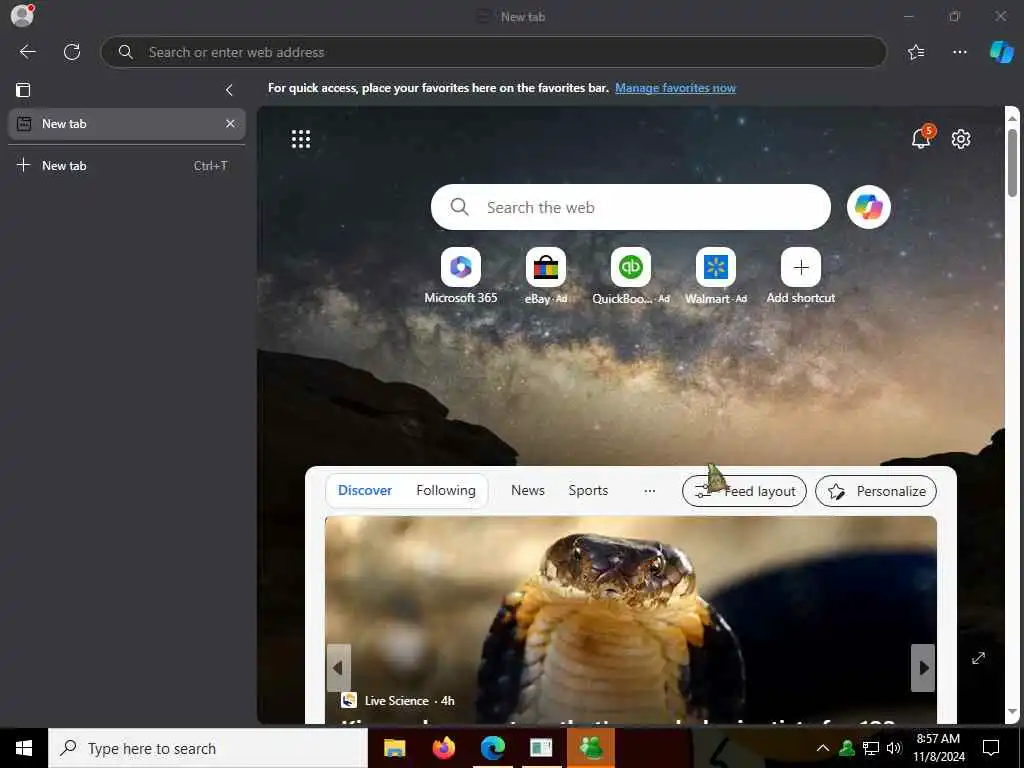Reload the page with refresh icon
This screenshot has height=768, width=1024.
click(72, 52)
